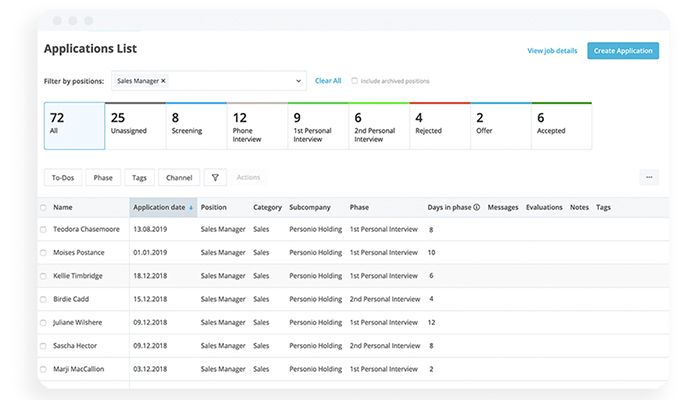Click the Days in phase info icon
700x400 pixels.
[477, 208]
